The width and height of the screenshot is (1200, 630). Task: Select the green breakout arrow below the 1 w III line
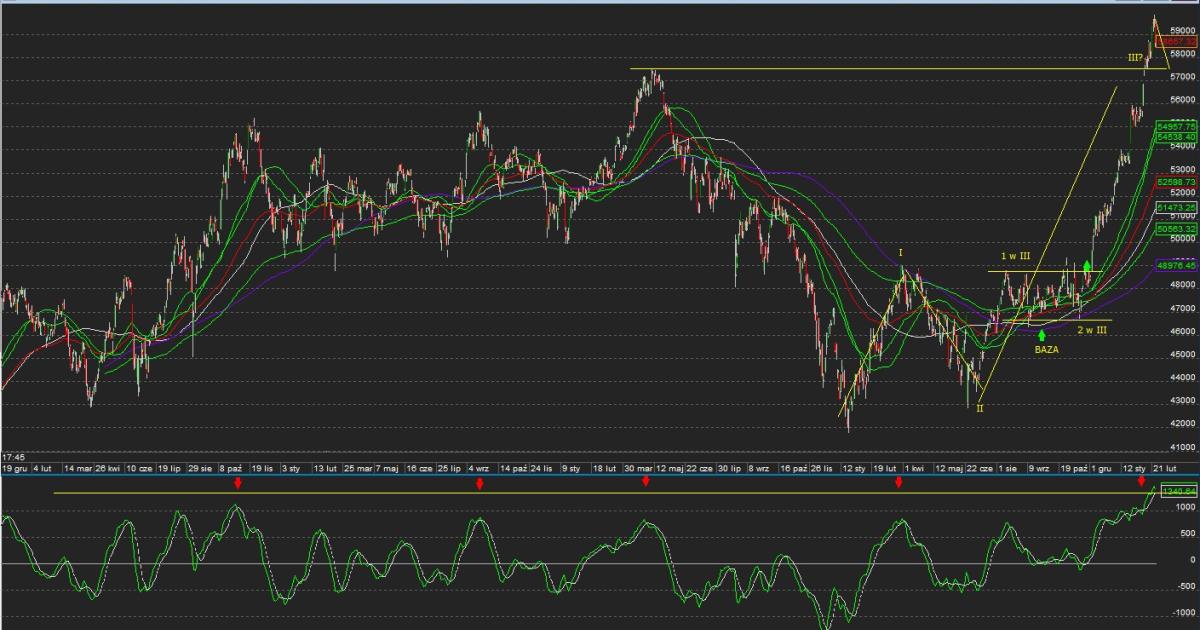1087,268
